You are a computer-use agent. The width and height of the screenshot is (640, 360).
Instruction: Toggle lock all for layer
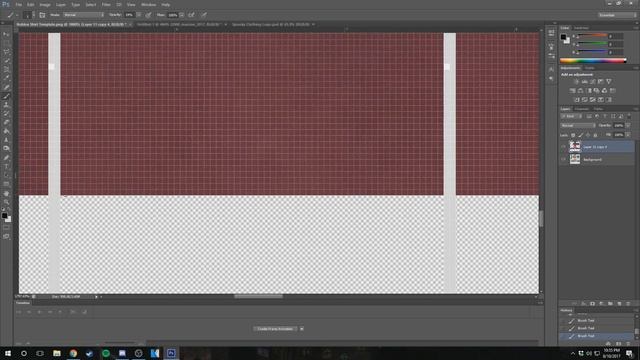click(595, 135)
